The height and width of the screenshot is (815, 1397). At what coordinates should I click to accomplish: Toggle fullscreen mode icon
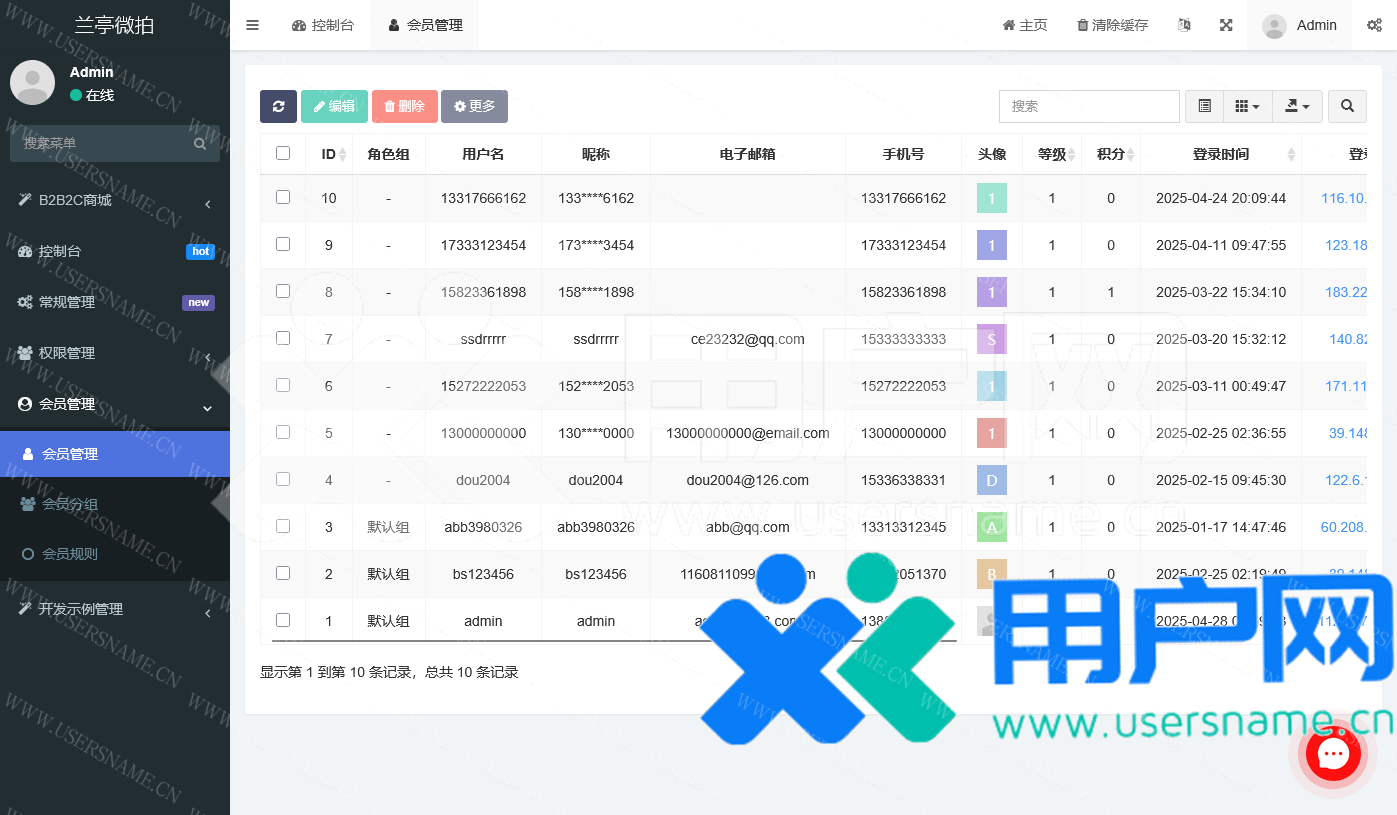[x=1226, y=25]
